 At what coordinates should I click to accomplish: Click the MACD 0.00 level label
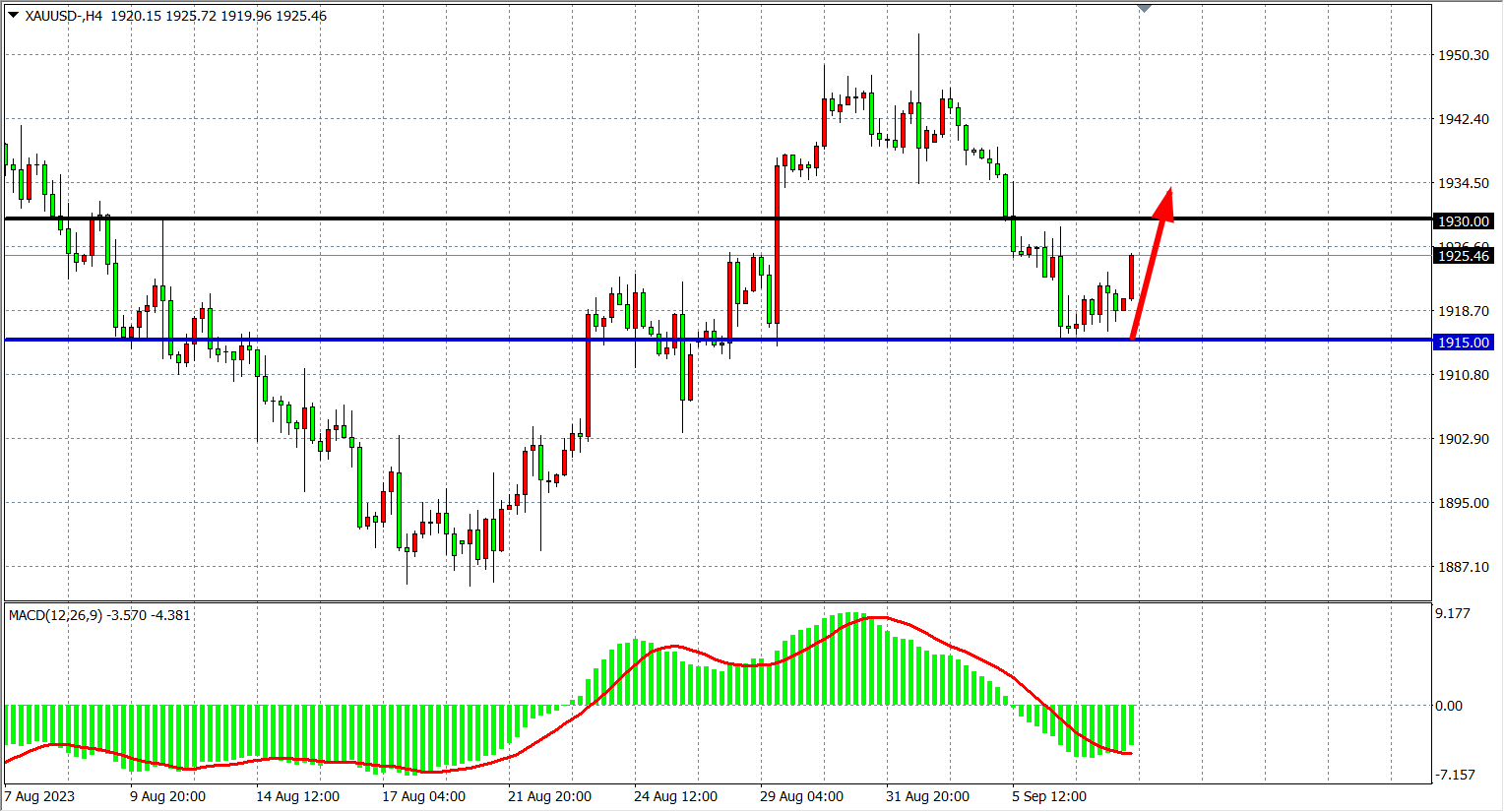[x=1449, y=706]
